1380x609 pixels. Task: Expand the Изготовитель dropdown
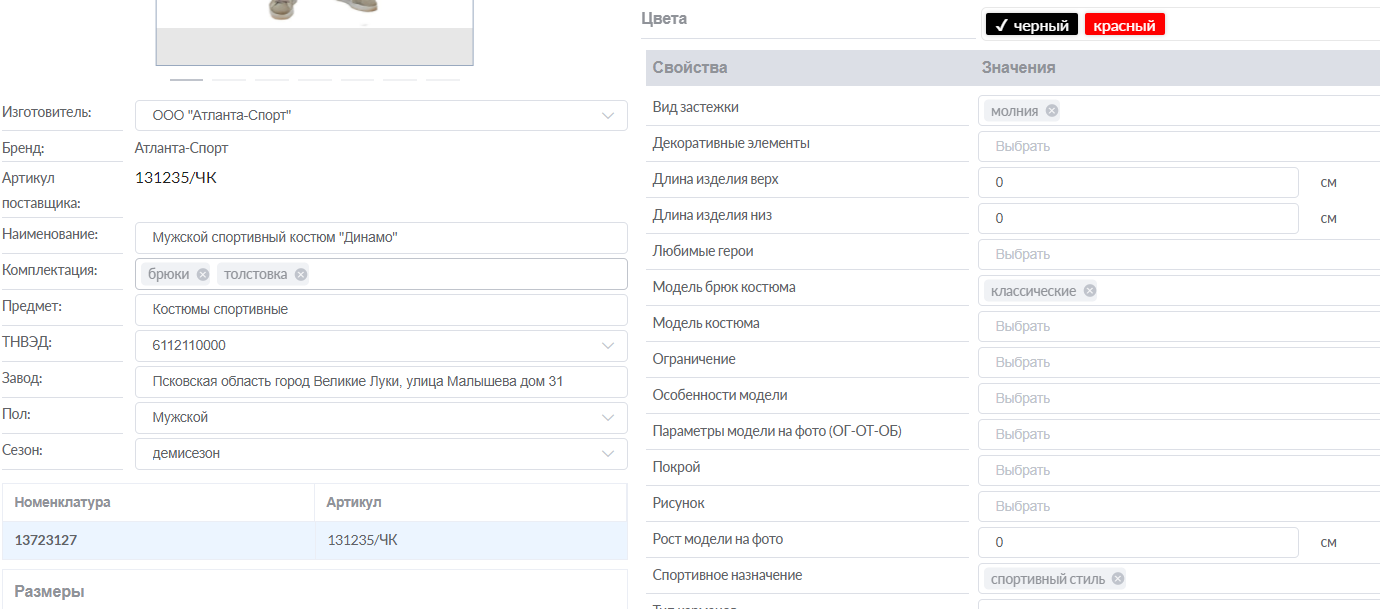(x=608, y=116)
